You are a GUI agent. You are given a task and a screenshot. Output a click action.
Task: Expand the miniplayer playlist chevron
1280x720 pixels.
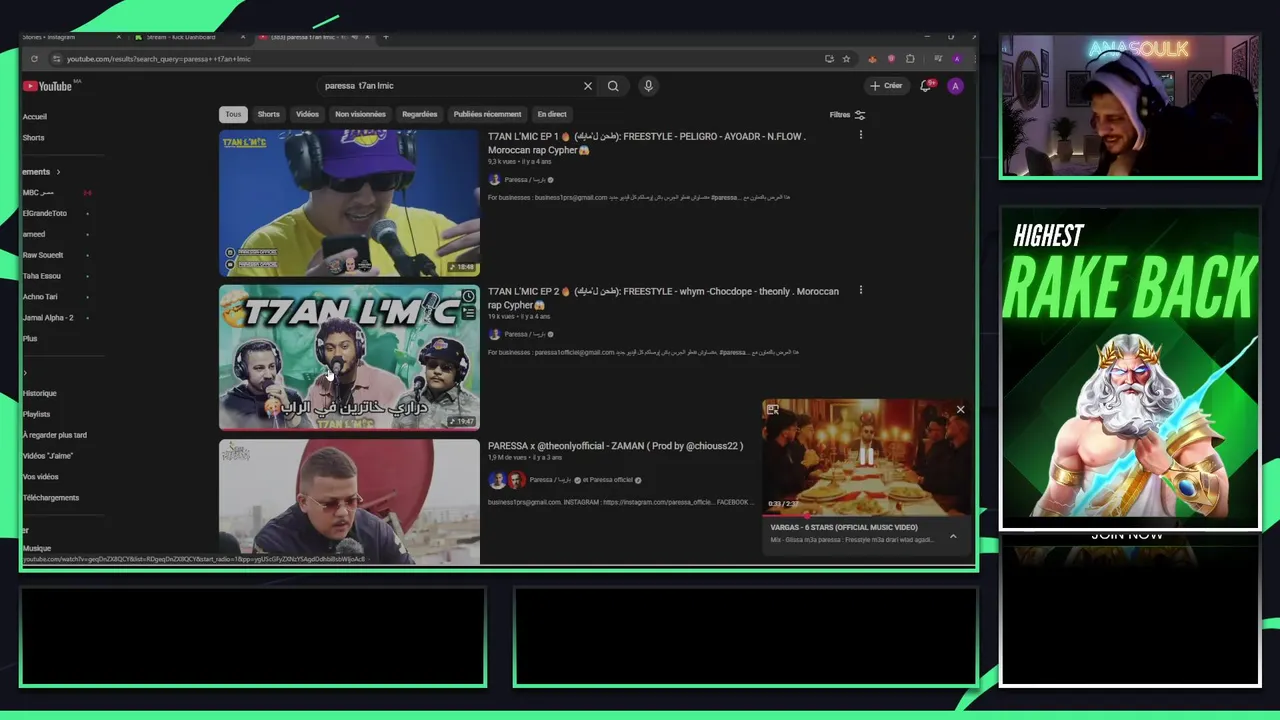tap(953, 536)
